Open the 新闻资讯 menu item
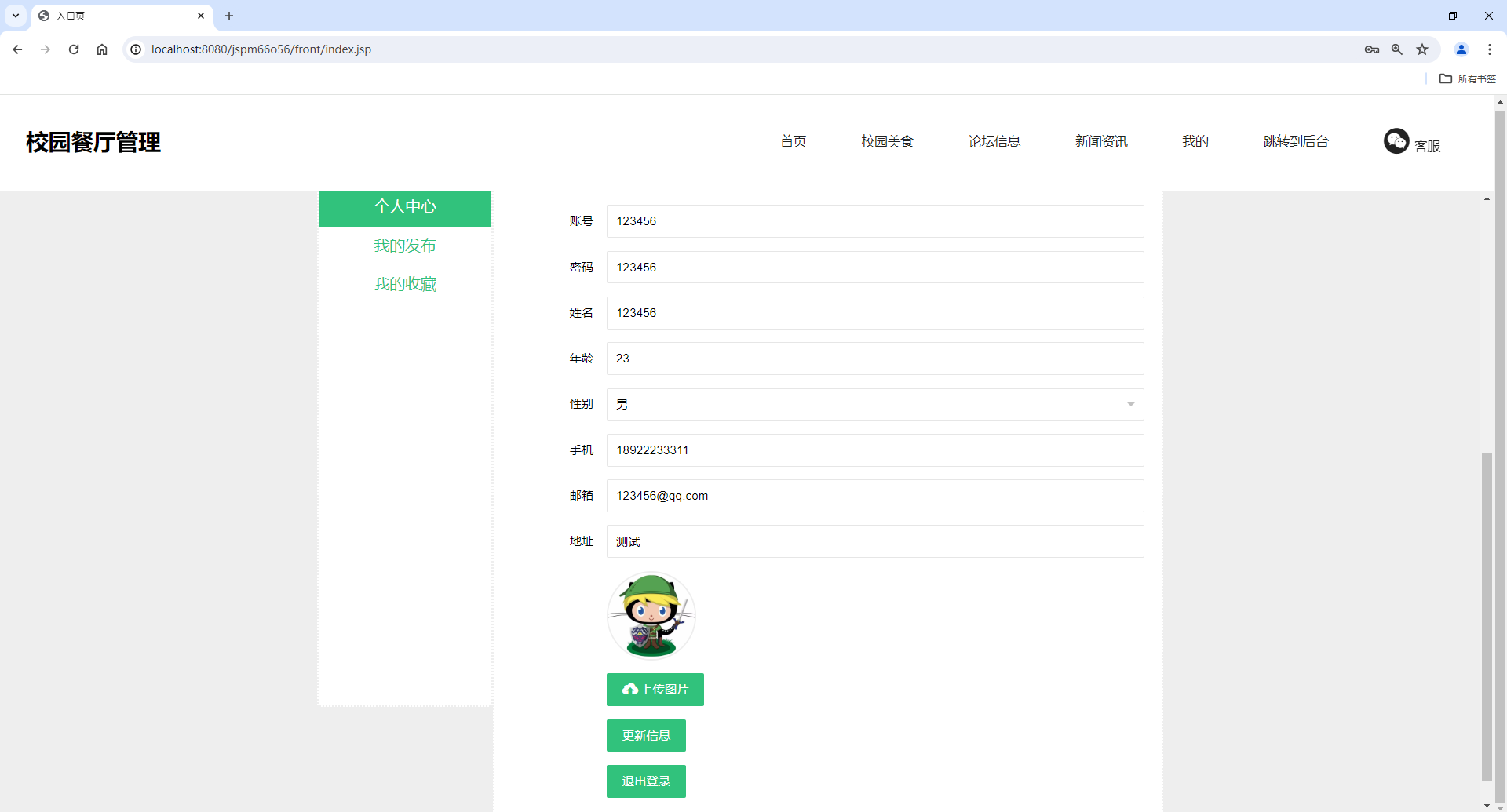Viewport: 1507px width, 812px height. [1100, 141]
